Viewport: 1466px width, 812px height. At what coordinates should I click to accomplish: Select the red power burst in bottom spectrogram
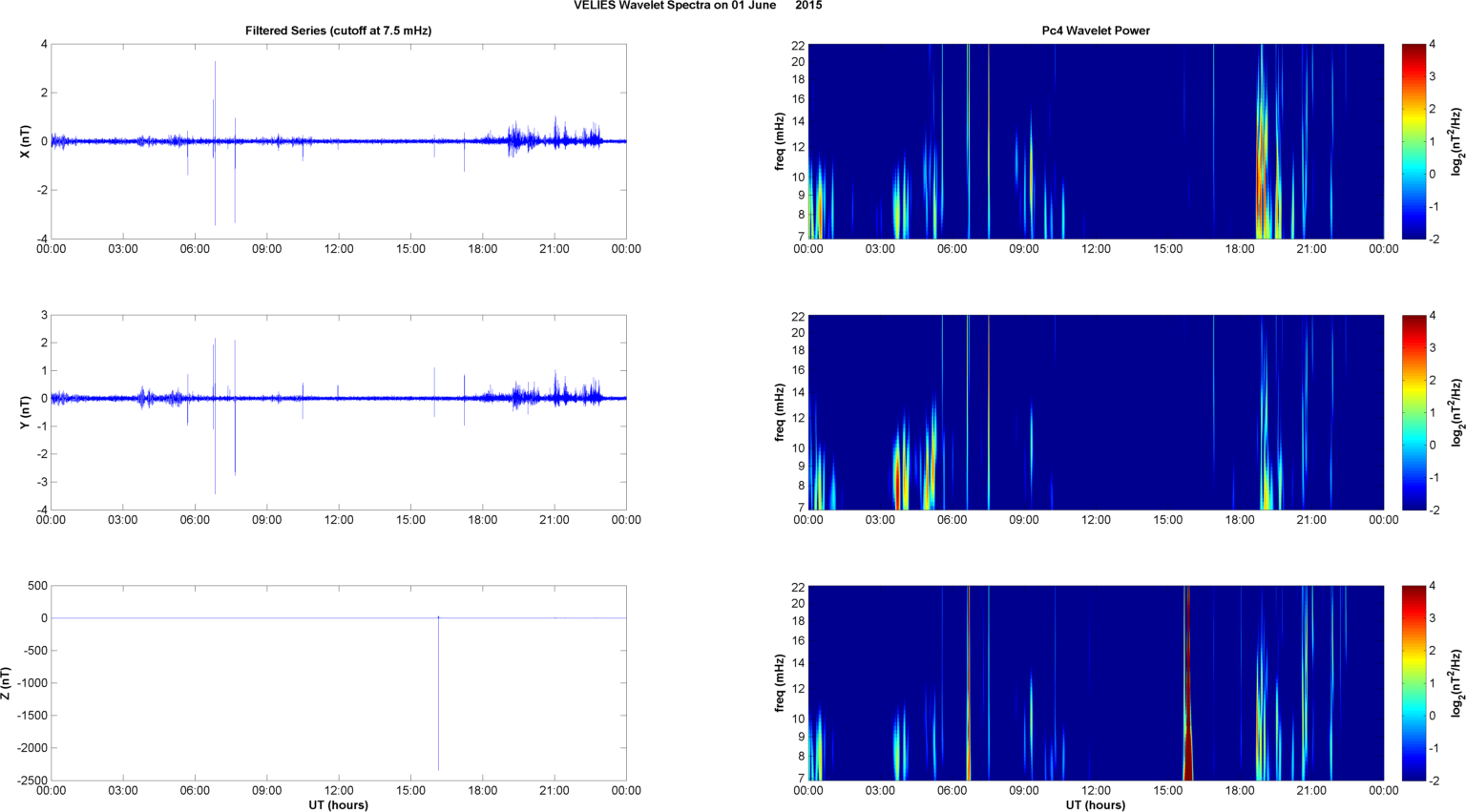pos(1187,744)
